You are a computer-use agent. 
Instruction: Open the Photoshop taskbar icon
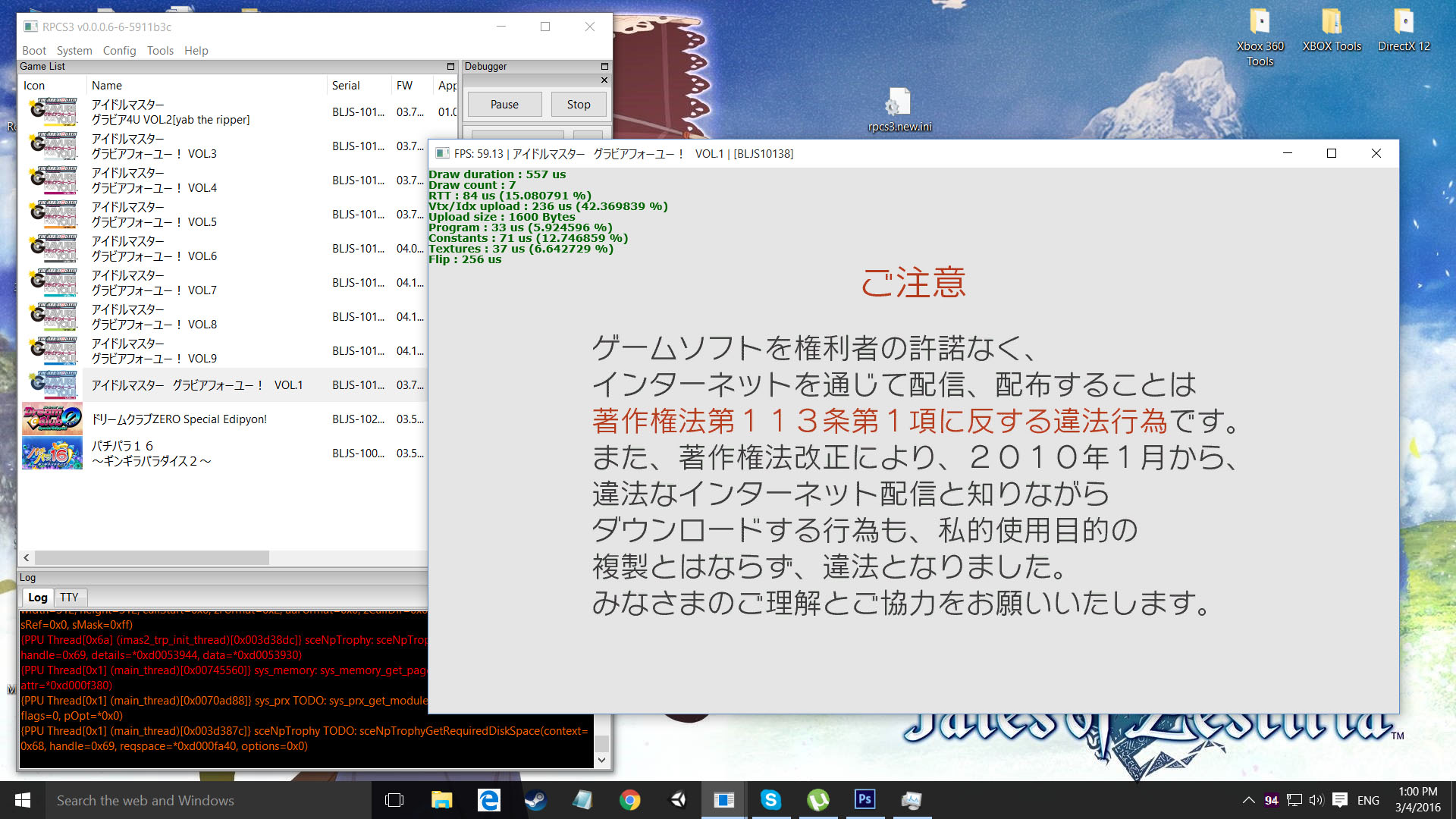pos(864,800)
